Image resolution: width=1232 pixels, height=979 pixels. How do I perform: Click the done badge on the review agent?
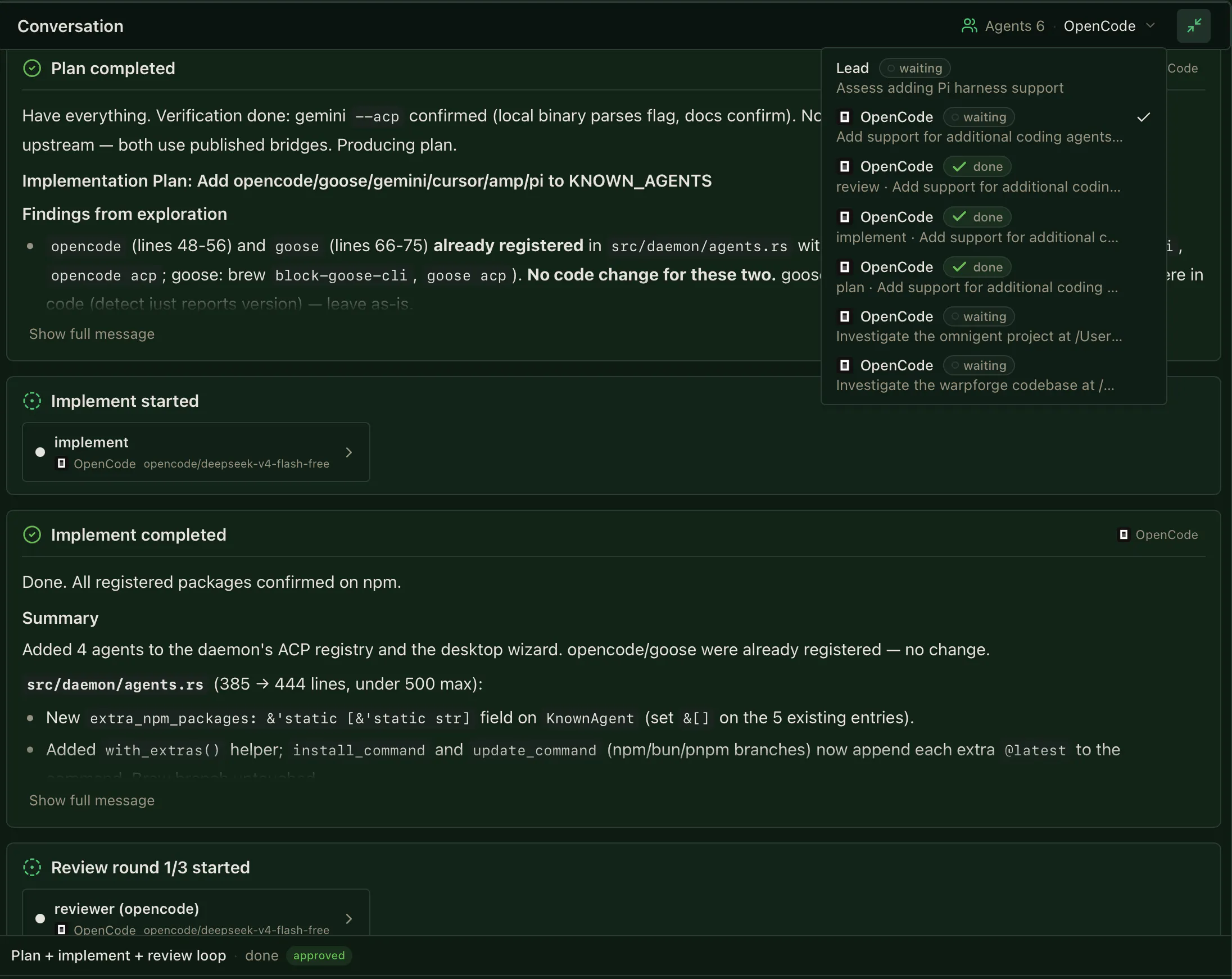click(x=977, y=166)
